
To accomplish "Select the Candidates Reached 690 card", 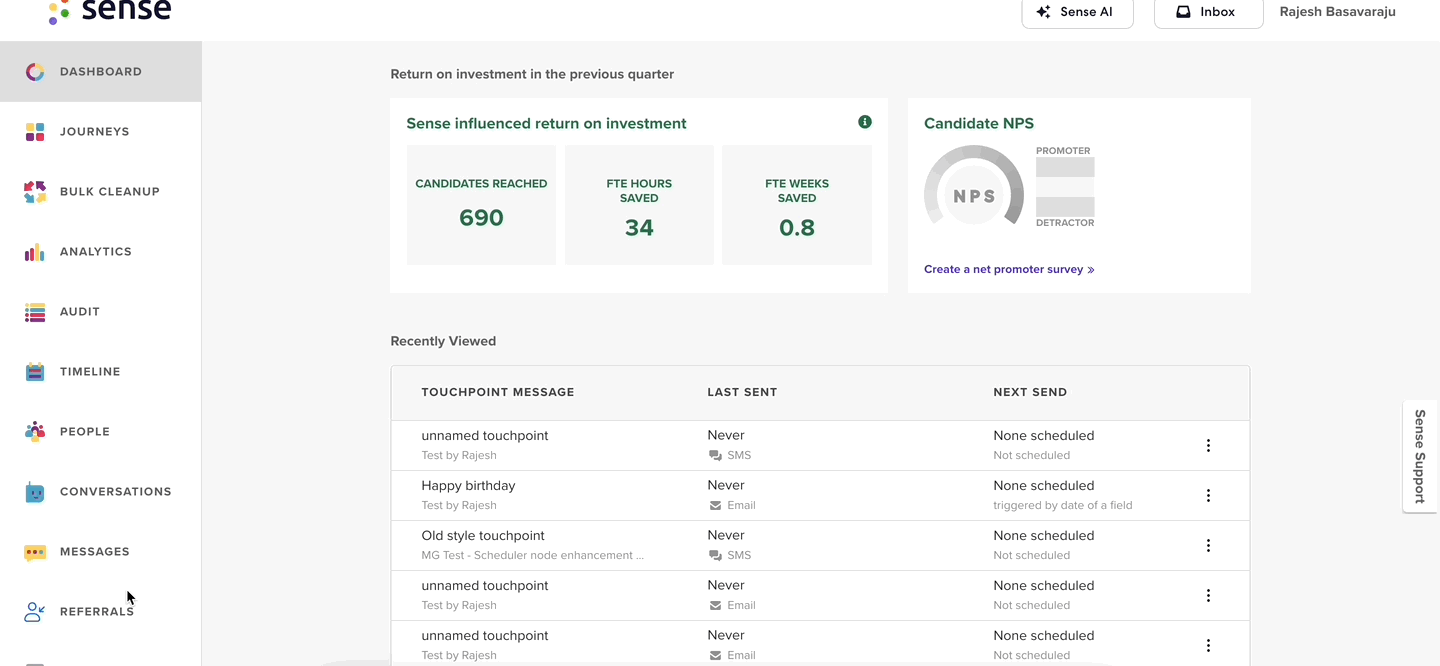I will [481, 205].
